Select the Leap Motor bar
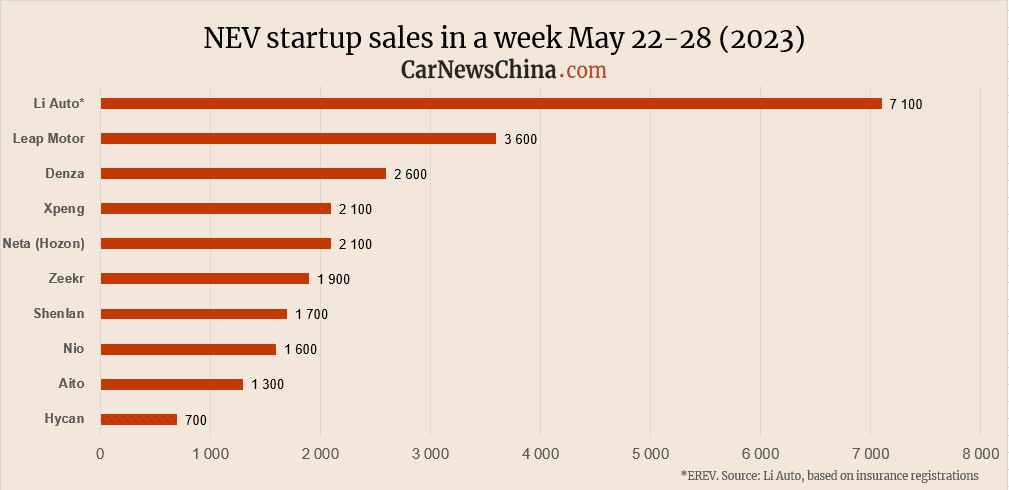Screen dimensions: 1009x490 coord(298,139)
